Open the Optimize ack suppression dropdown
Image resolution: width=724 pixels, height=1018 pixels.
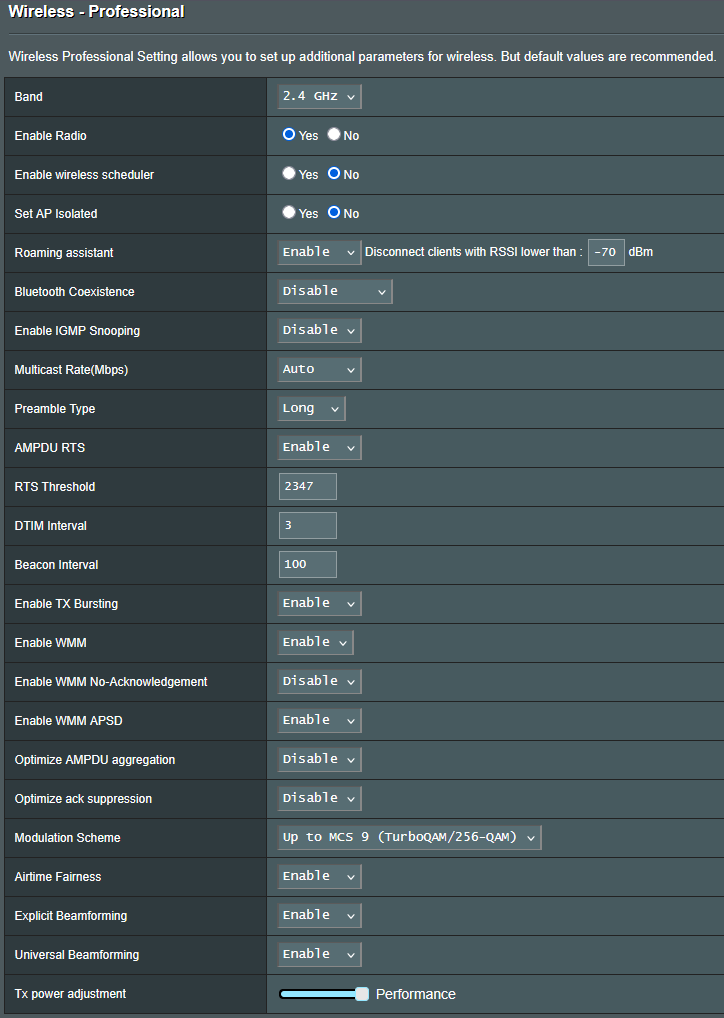[x=319, y=798]
